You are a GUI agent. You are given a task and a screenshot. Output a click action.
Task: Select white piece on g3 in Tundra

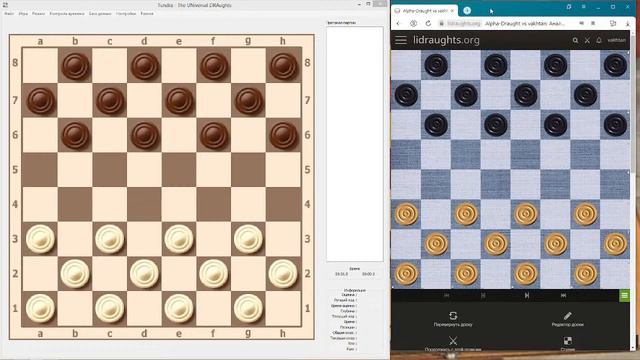point(248,239)
